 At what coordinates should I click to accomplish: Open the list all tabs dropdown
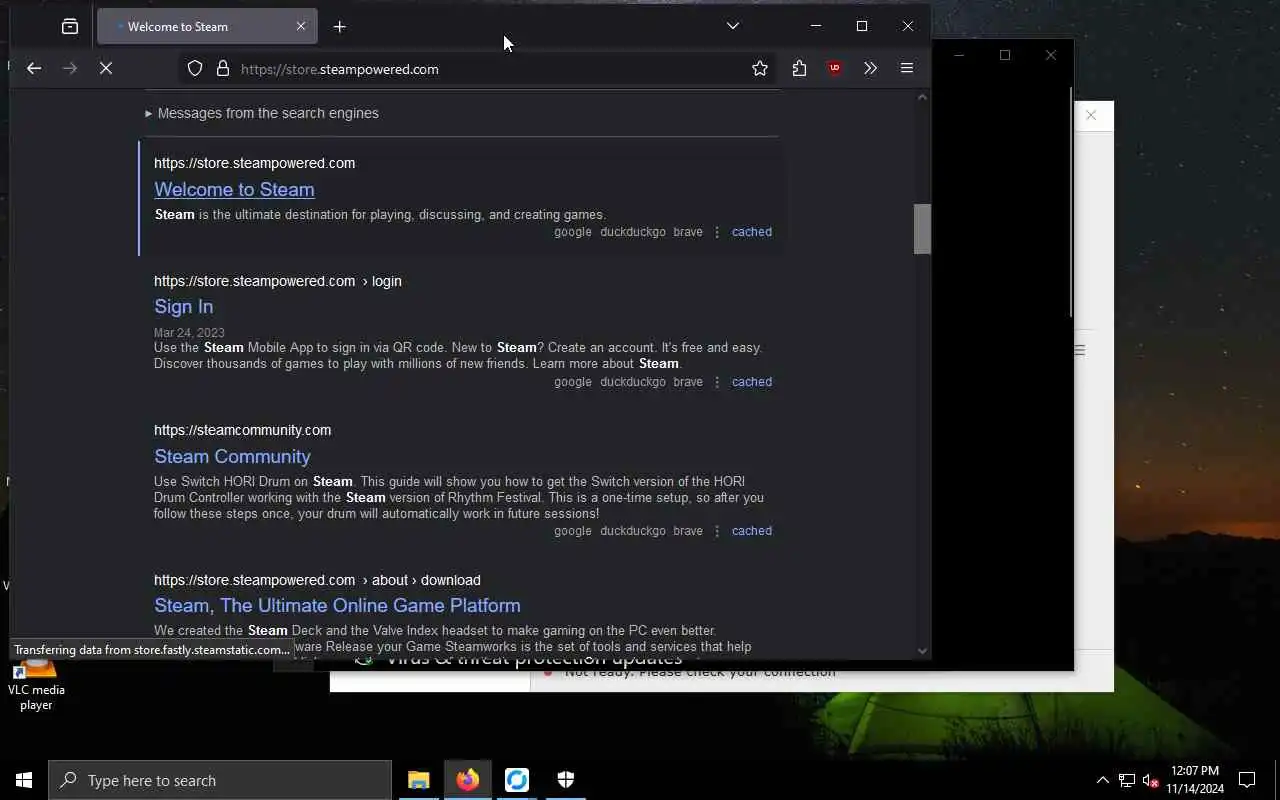coord(733,26)
